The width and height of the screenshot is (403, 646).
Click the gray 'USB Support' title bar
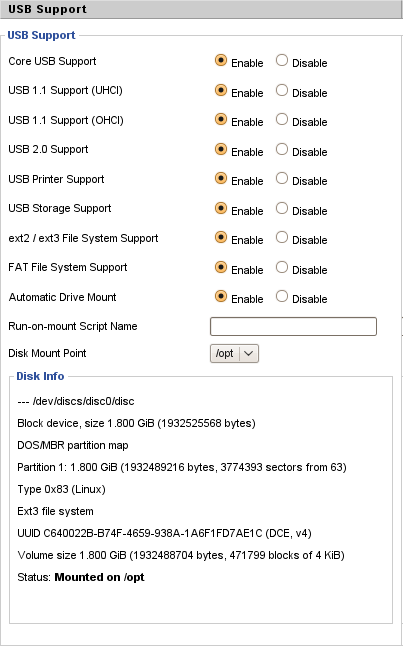(202, 9)
